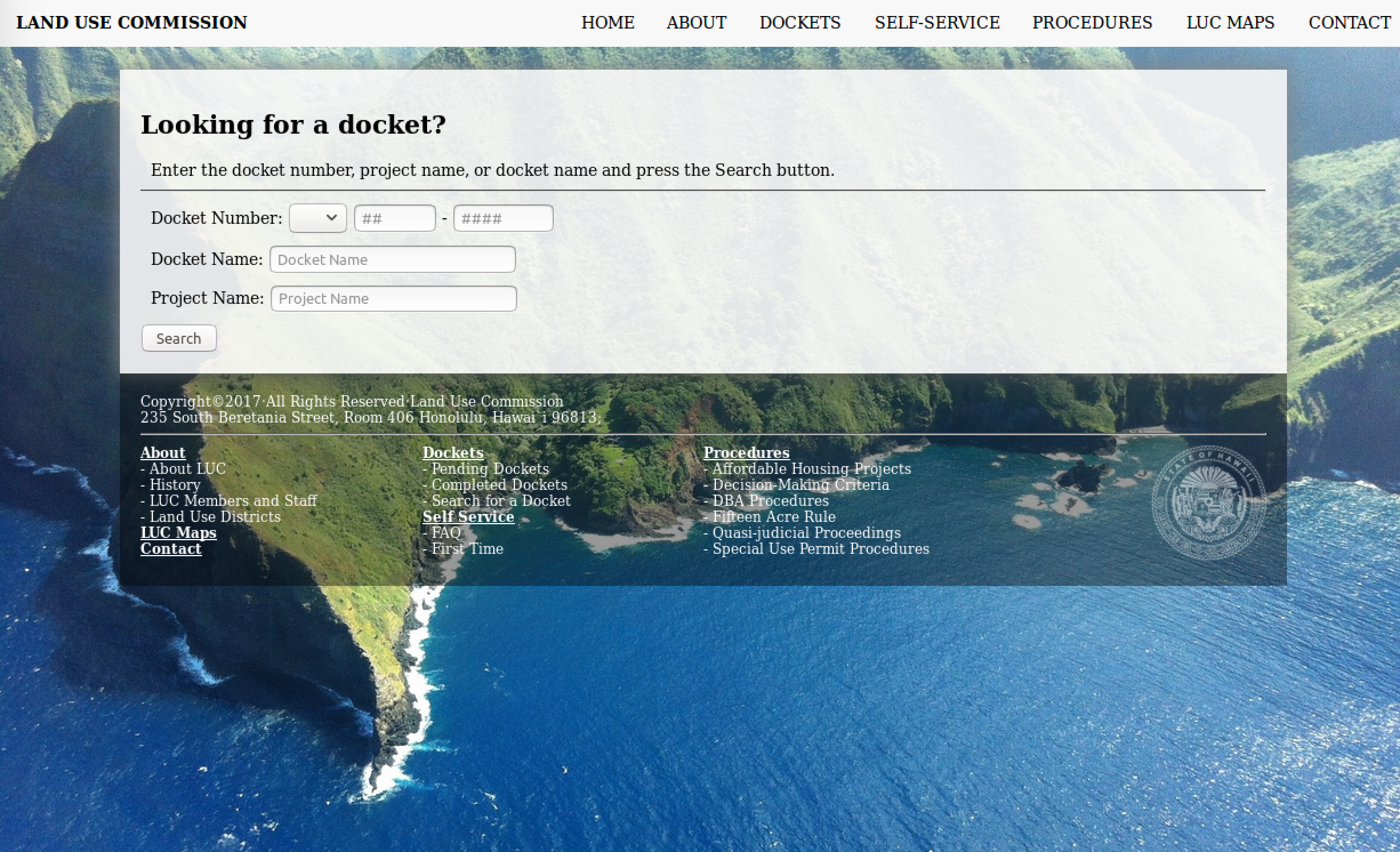Go to SELF-SERVICE in top navigation
Viewport: 1400px width, 852px height.
[937, 23]
